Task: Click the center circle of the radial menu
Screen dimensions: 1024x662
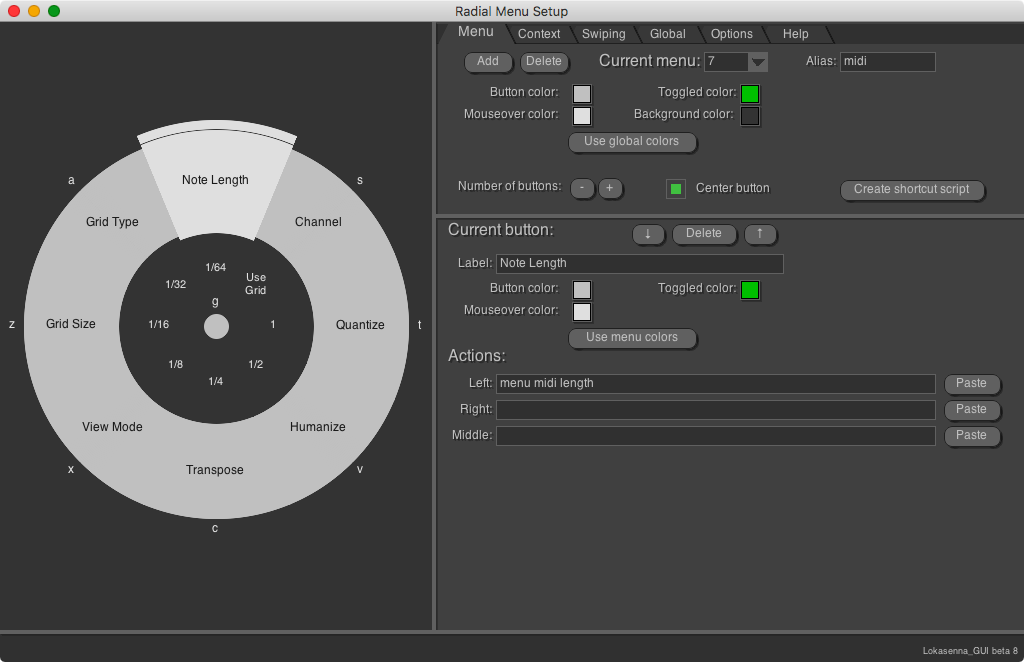Action: (x=215, y=325)
